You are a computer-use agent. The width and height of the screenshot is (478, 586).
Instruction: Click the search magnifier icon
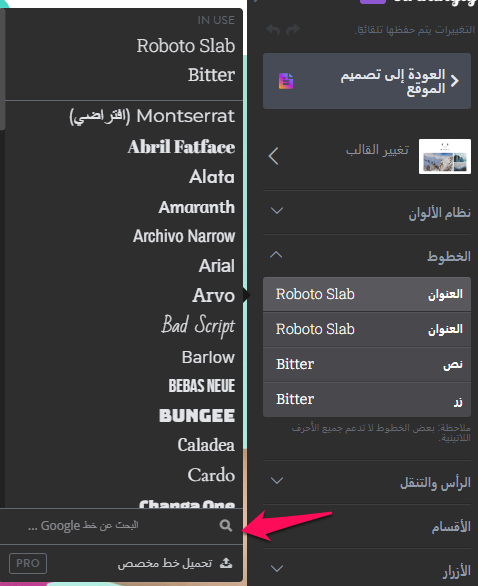(x=226, y=525)
